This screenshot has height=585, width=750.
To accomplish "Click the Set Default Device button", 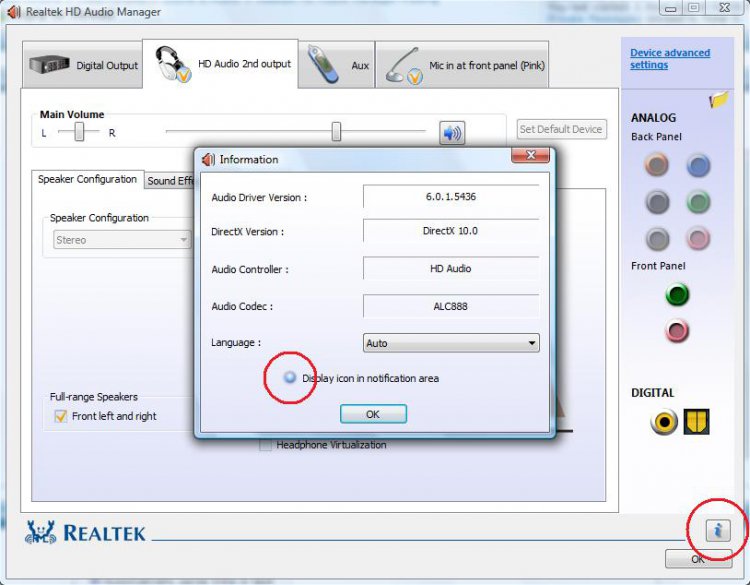I will [x=562, y=129].
